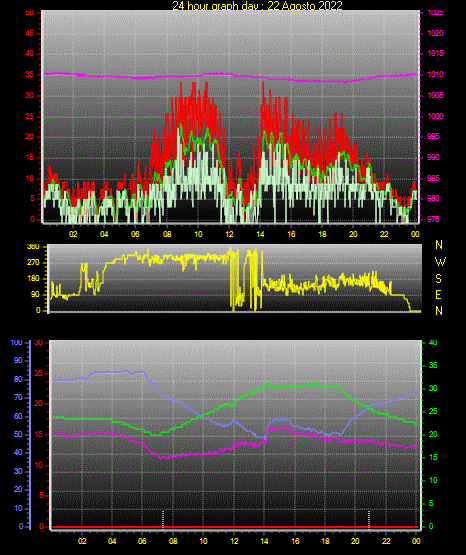This screenshot has width=466, height=555.
Task: Click the 12 hour tick on top graph
Action: [229, 234]
